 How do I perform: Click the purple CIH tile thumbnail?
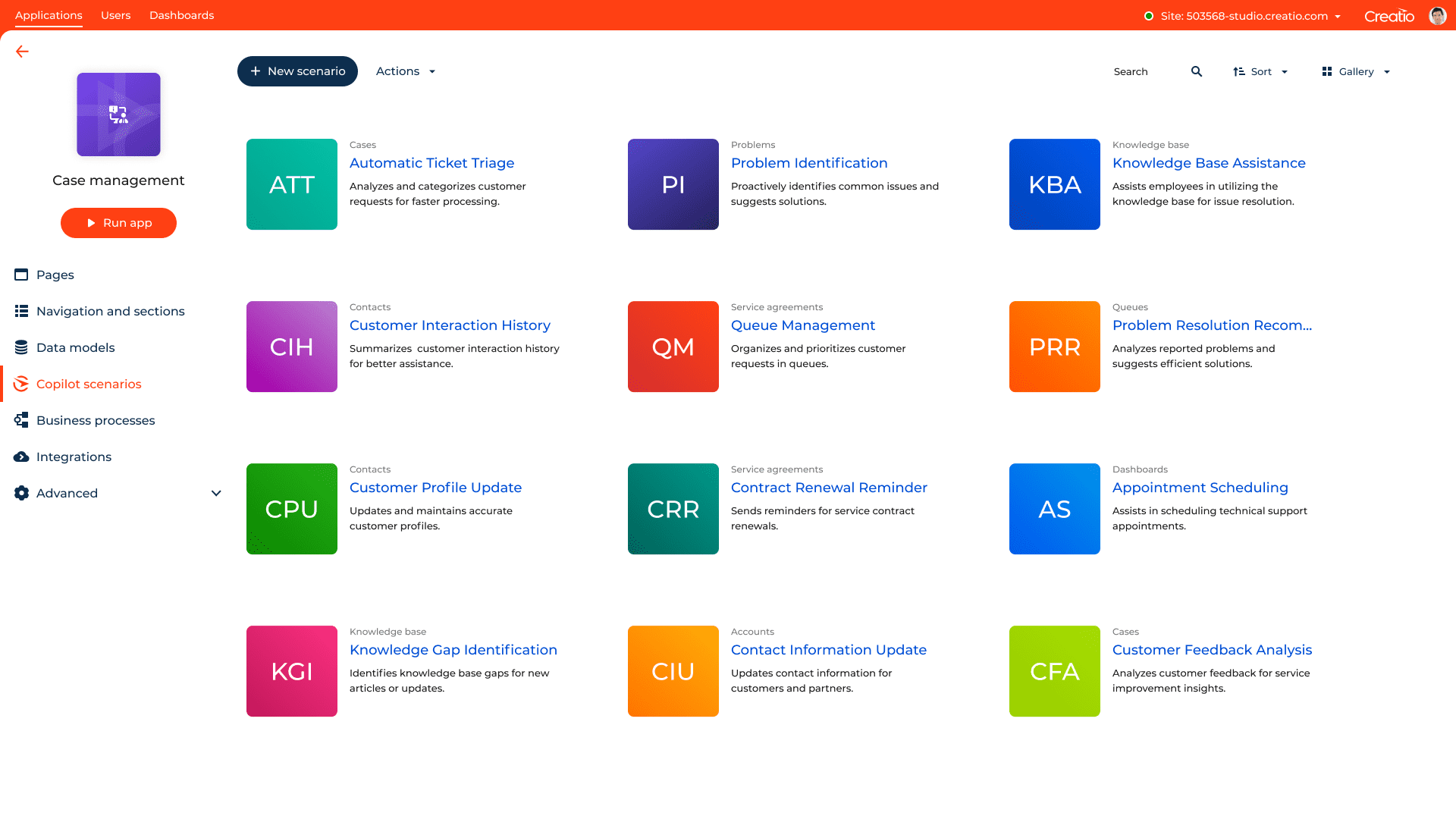291,347
